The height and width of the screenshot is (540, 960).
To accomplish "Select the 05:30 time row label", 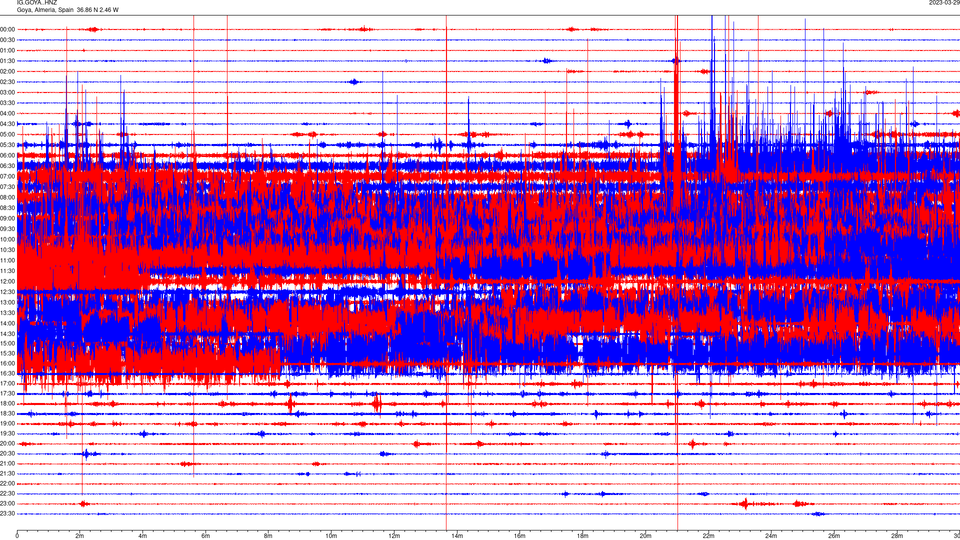I will [7, 145].
